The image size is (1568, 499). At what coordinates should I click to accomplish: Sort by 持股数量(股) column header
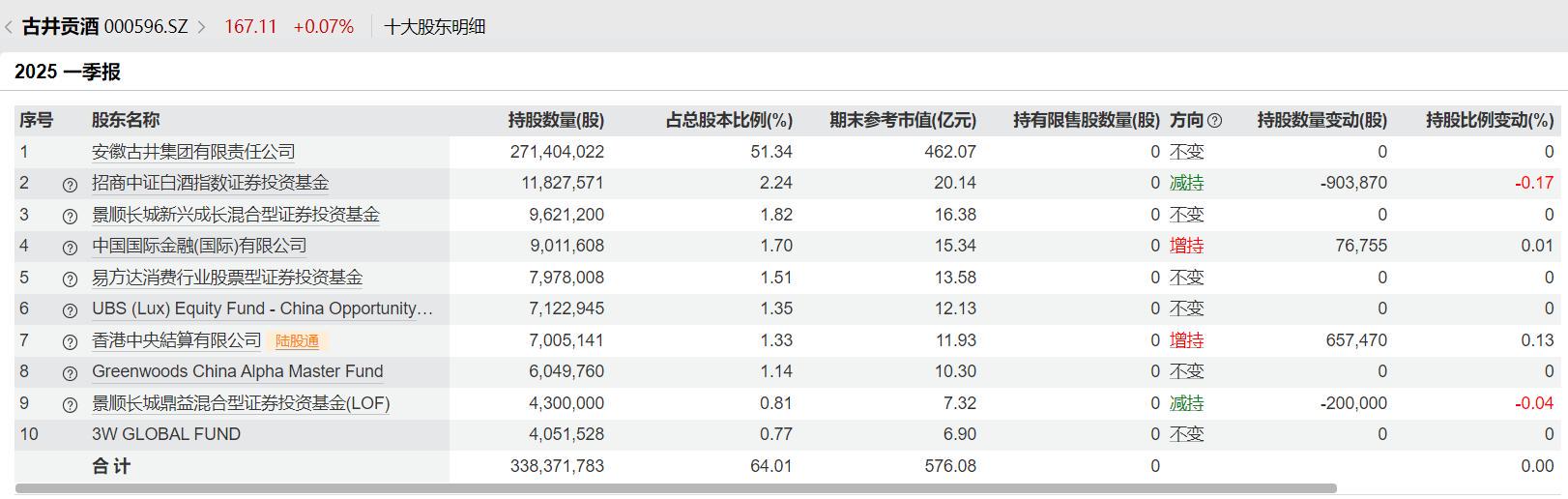click(556, 120)
